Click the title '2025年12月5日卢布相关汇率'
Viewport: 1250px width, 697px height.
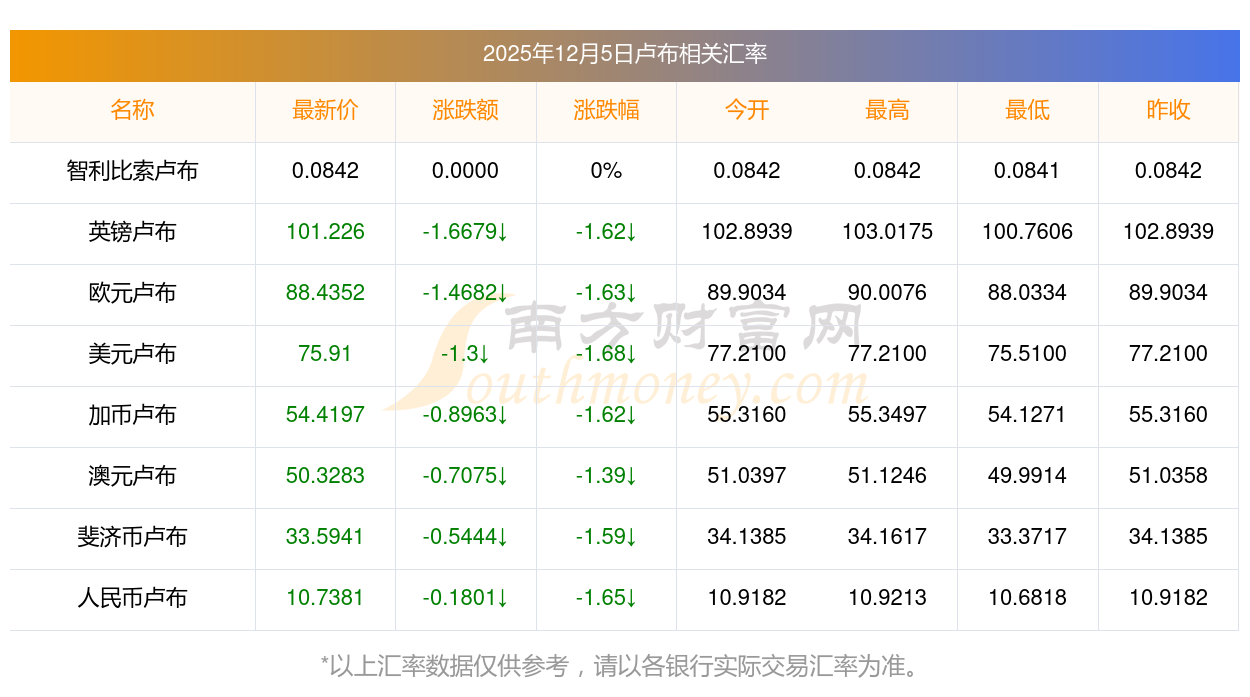click(x=625, y=54)
